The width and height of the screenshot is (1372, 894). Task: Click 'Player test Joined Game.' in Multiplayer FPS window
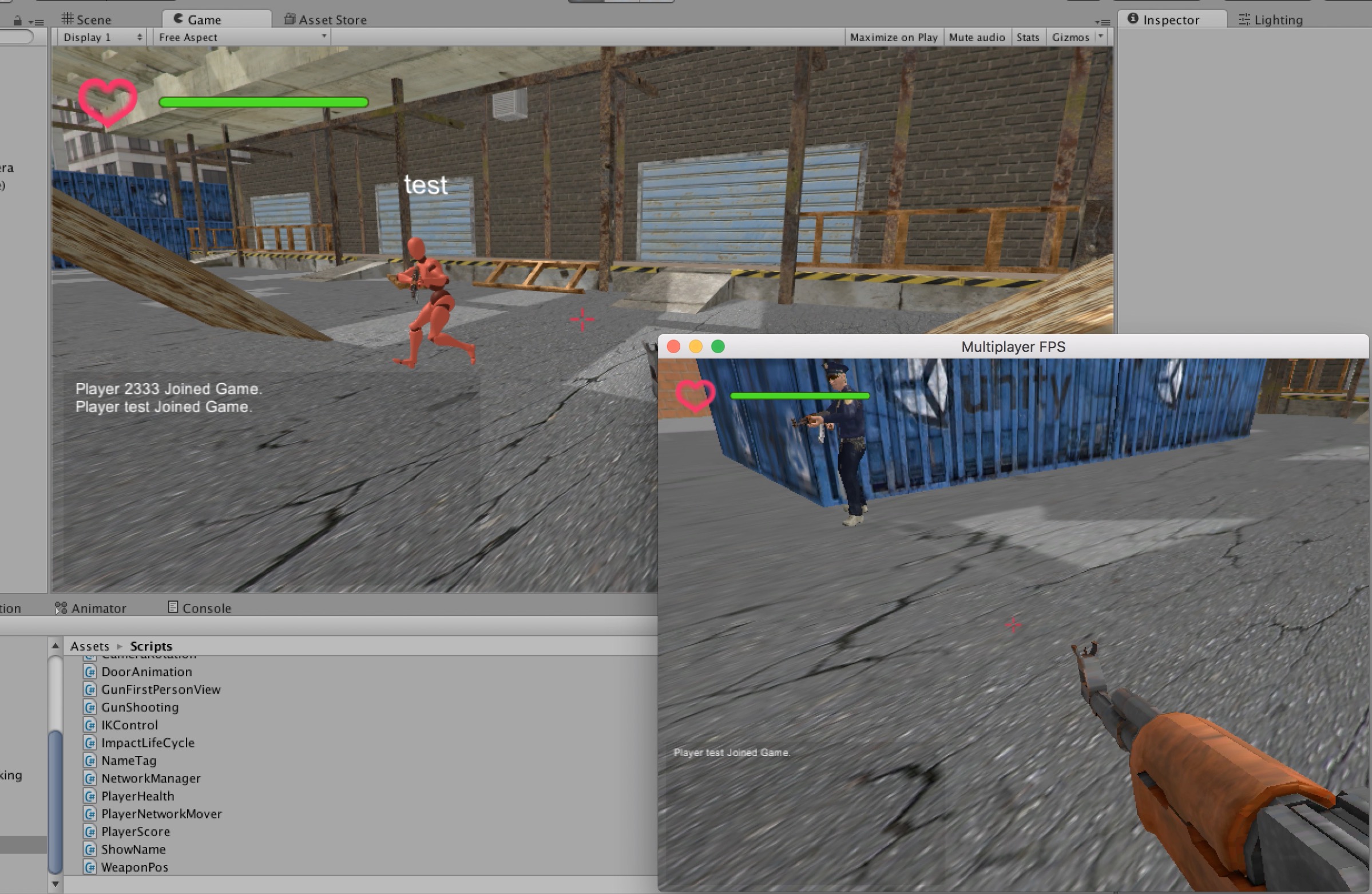tap(732, 753)
